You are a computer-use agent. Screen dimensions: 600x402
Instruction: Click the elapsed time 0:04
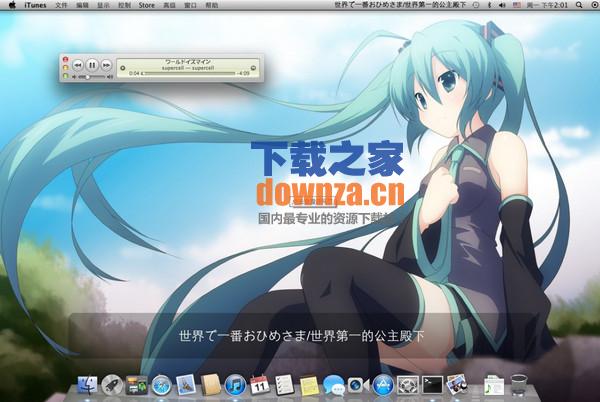134,73
